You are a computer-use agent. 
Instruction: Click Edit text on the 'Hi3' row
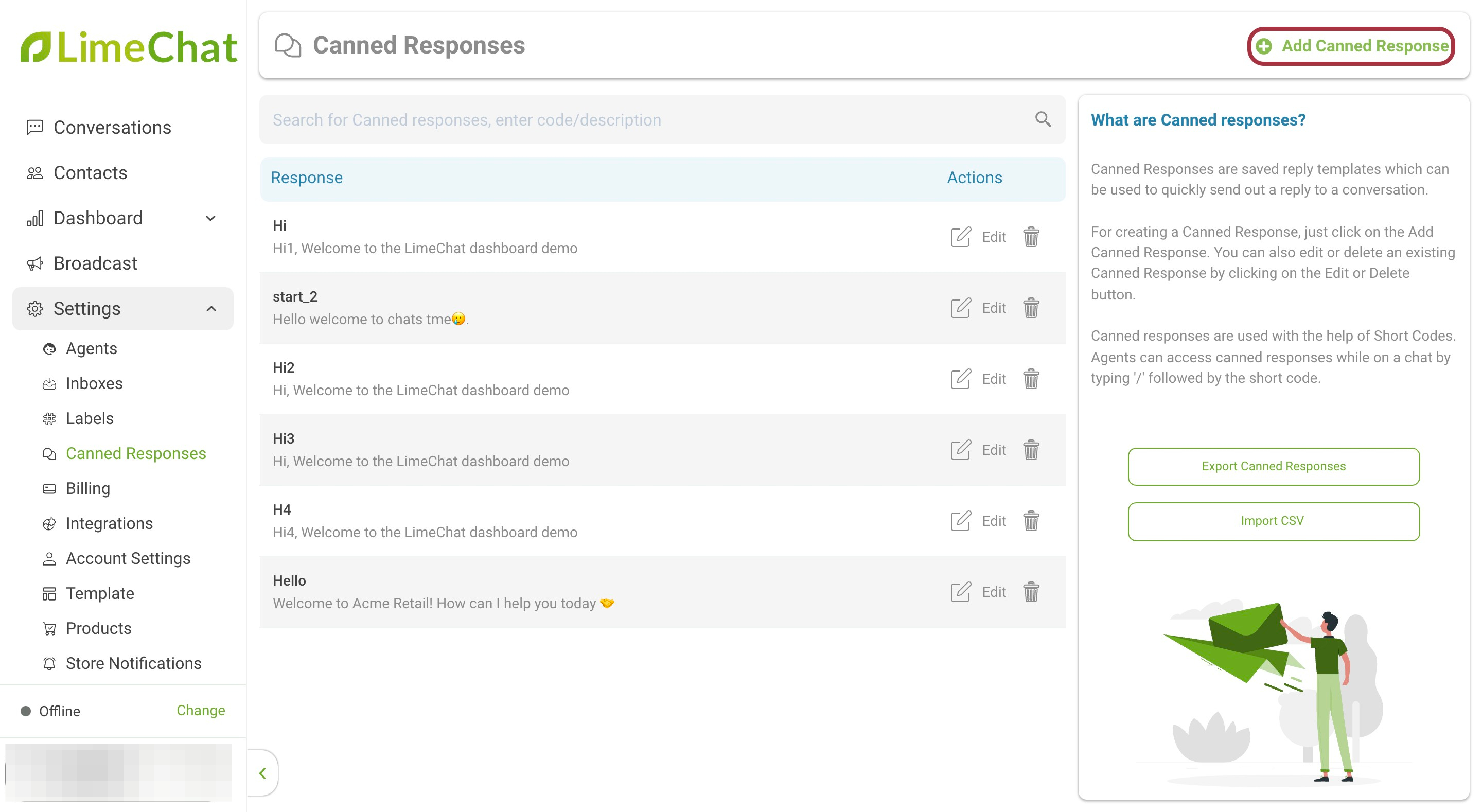point(994,450)
